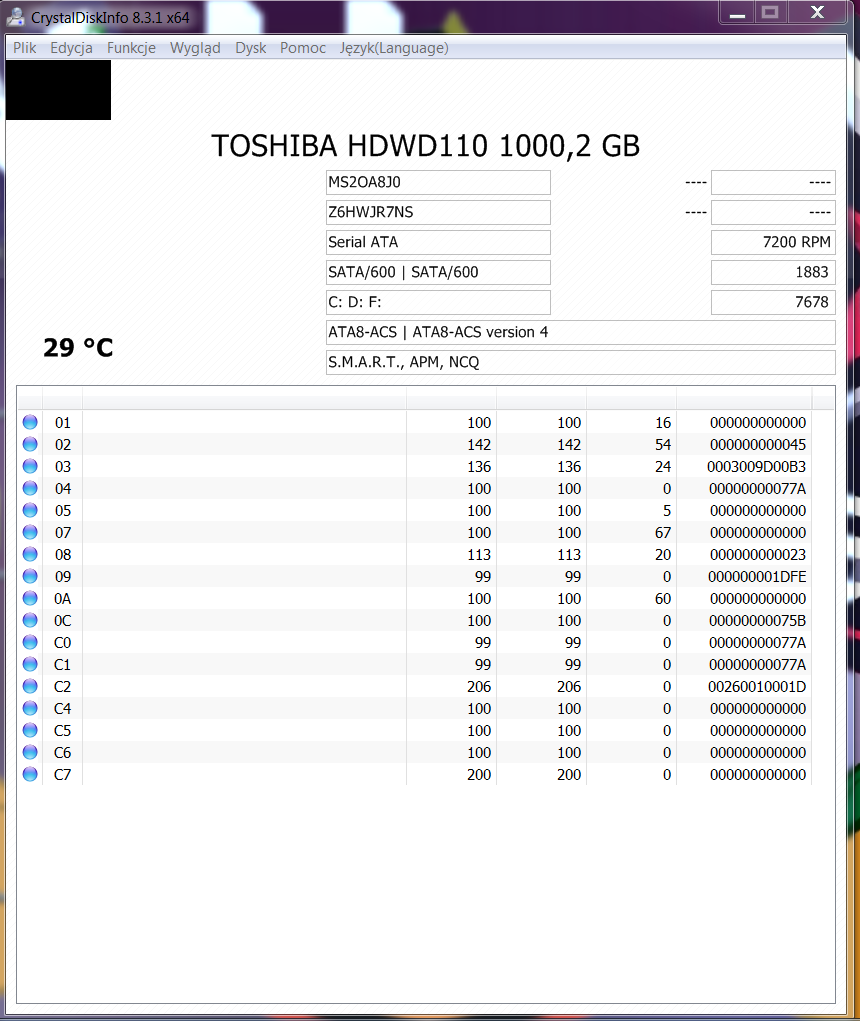
Task: Open the Wygląd menu
Action: (x=195, y=48)
